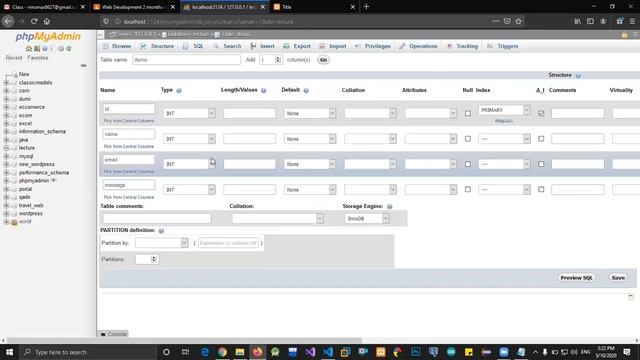Screen dimensions: 640x360
Task: Switch to the Browse tab
Action: [x=117, y=46]
